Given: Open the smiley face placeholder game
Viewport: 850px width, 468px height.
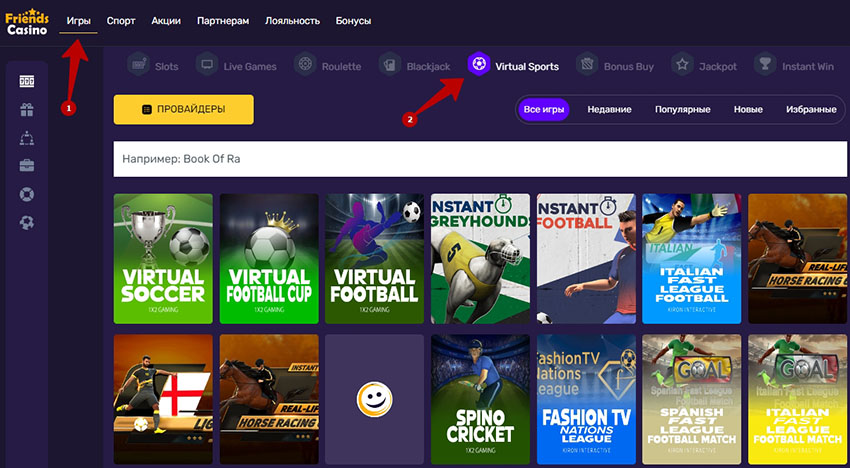Looking at the screenshot, I should click(375, 399).
